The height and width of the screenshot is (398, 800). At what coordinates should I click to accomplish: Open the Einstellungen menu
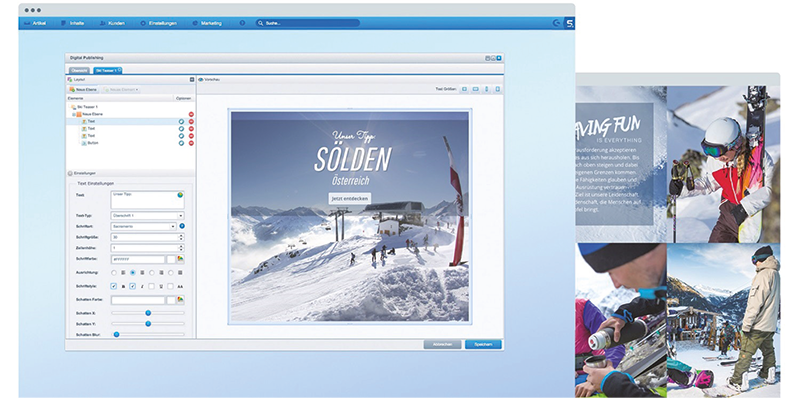[x=159, y=23]
